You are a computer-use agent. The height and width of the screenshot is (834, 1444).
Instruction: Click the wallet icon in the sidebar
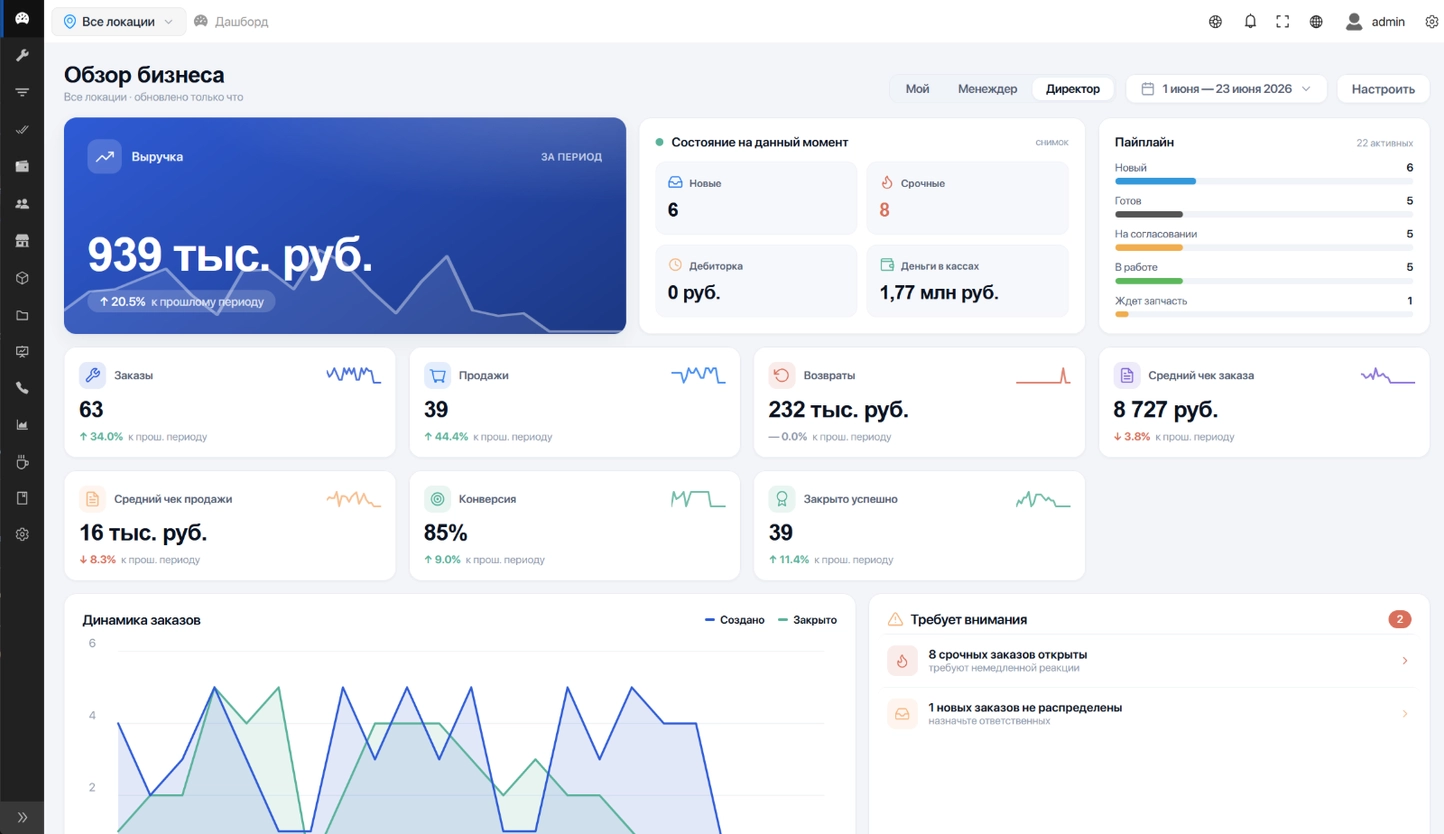coord(22,166)
